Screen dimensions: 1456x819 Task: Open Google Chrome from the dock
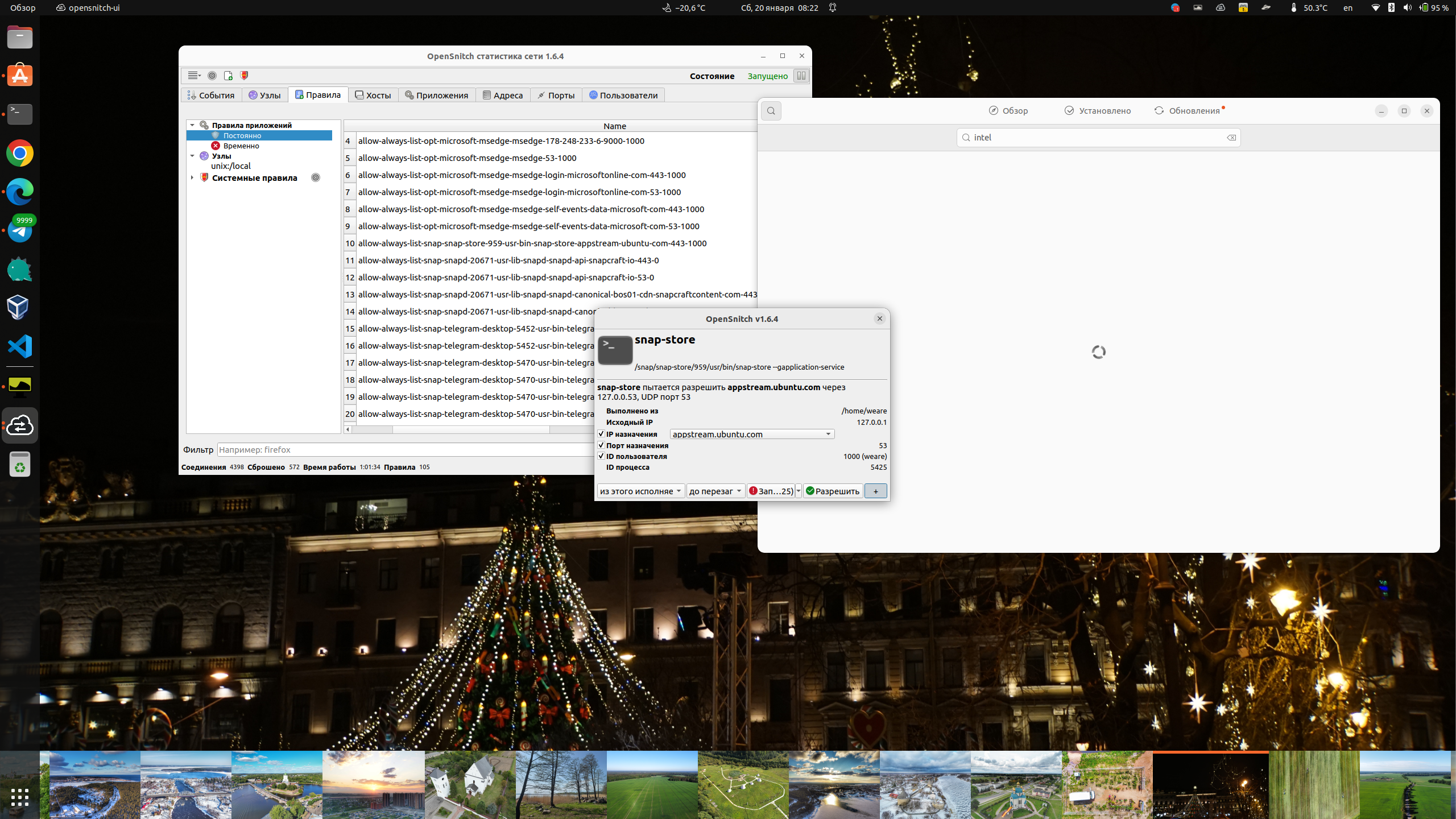(20, 153)
